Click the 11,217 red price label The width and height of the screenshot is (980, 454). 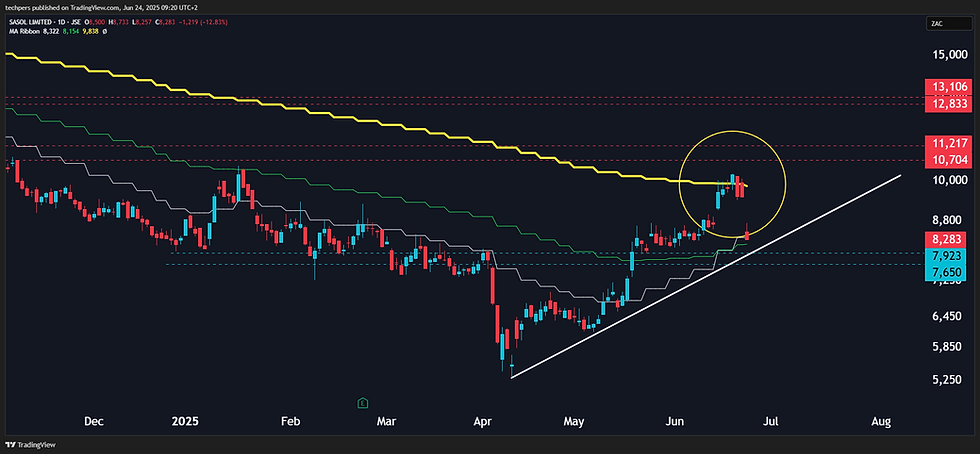[947, 141]
